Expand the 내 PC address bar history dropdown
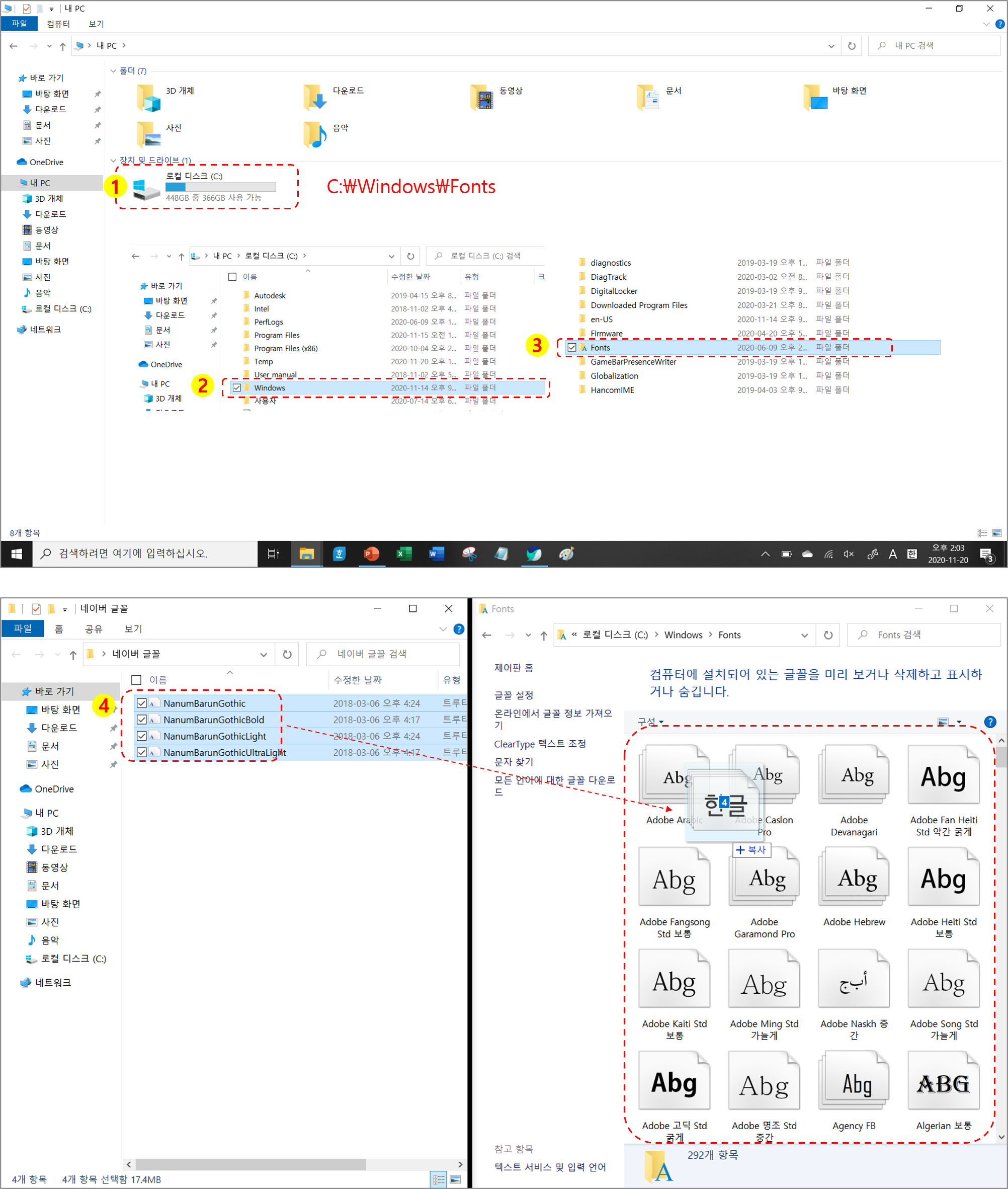Screen dimensions: 1008x1189 click(831, 46)
